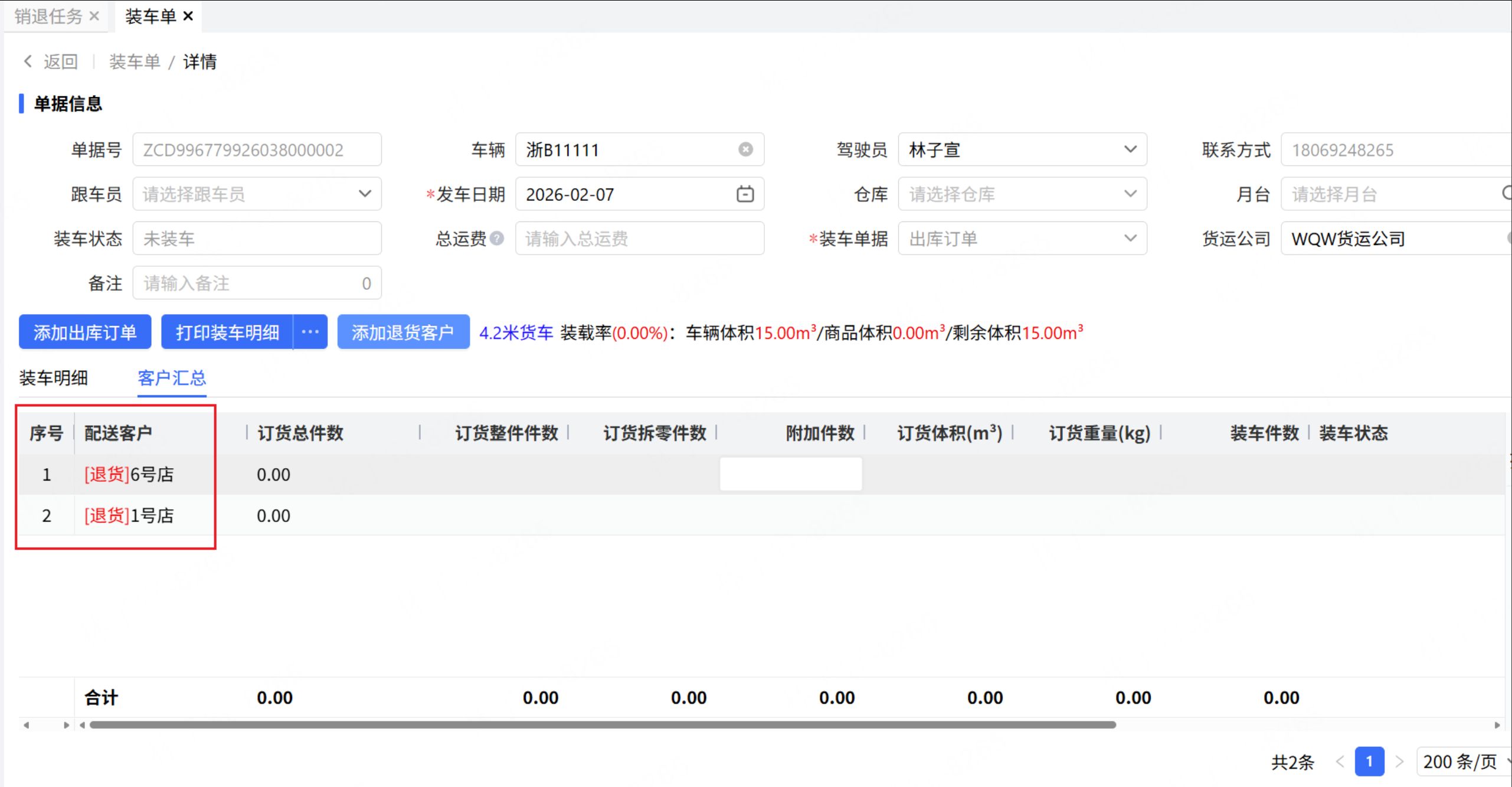Open the 装车单据 dropdown
Image resolution: width=1512 pixels, height=787 pixels.
[1130, 238]
